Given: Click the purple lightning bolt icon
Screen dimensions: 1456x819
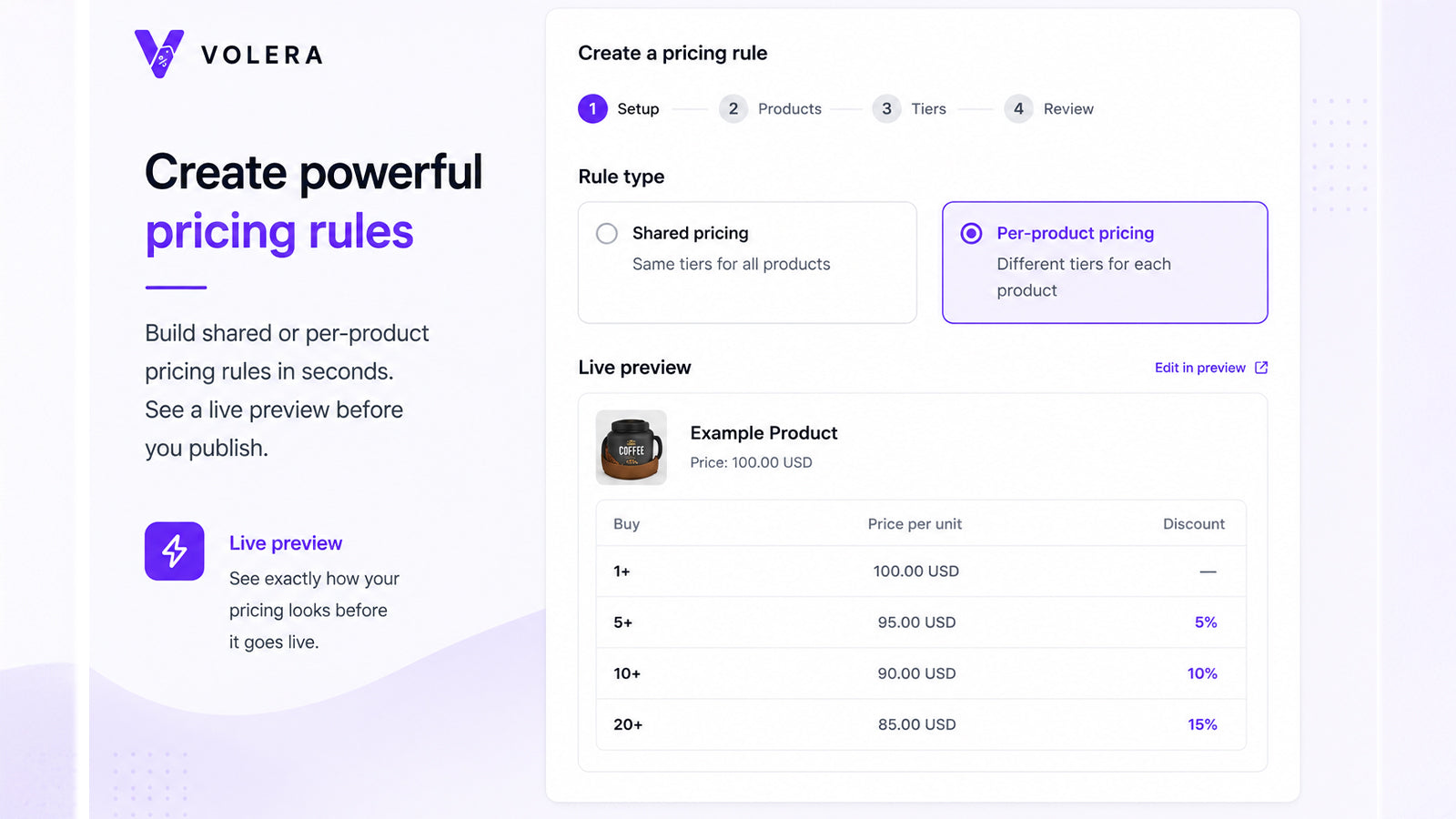Looking at the screenshot, I should pos(174,551).
